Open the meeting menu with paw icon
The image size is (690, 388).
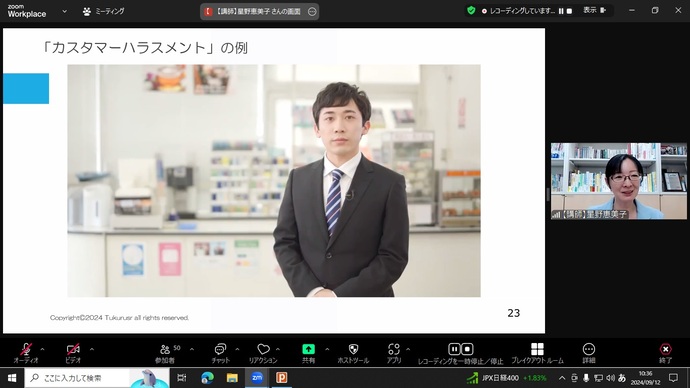[x=103, y=11]
